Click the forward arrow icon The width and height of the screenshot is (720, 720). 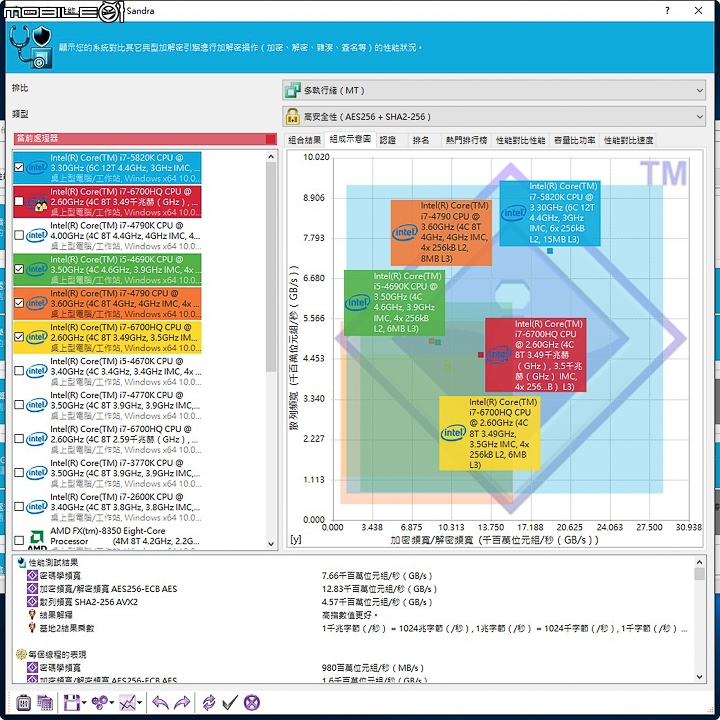(182, 703)
